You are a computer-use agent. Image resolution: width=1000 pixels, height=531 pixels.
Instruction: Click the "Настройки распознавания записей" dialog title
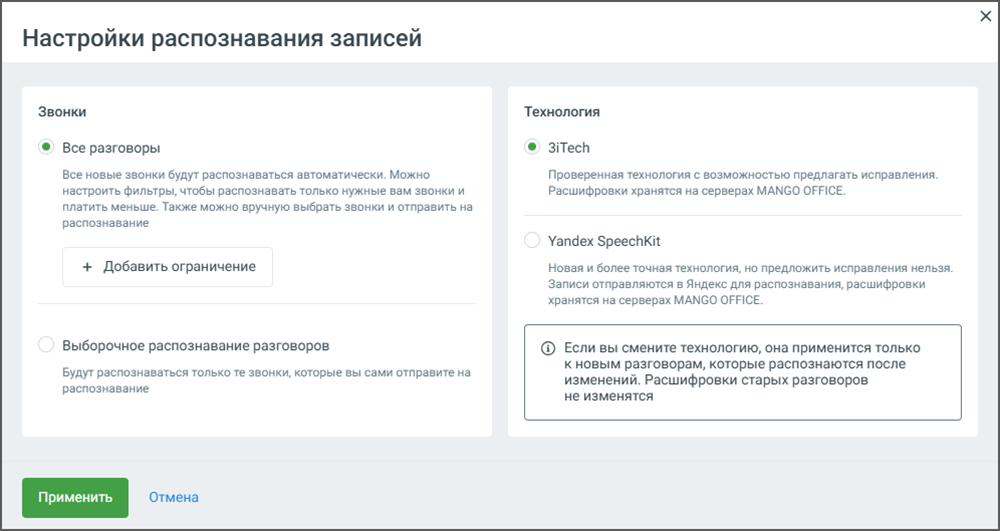tap(222, 38)
